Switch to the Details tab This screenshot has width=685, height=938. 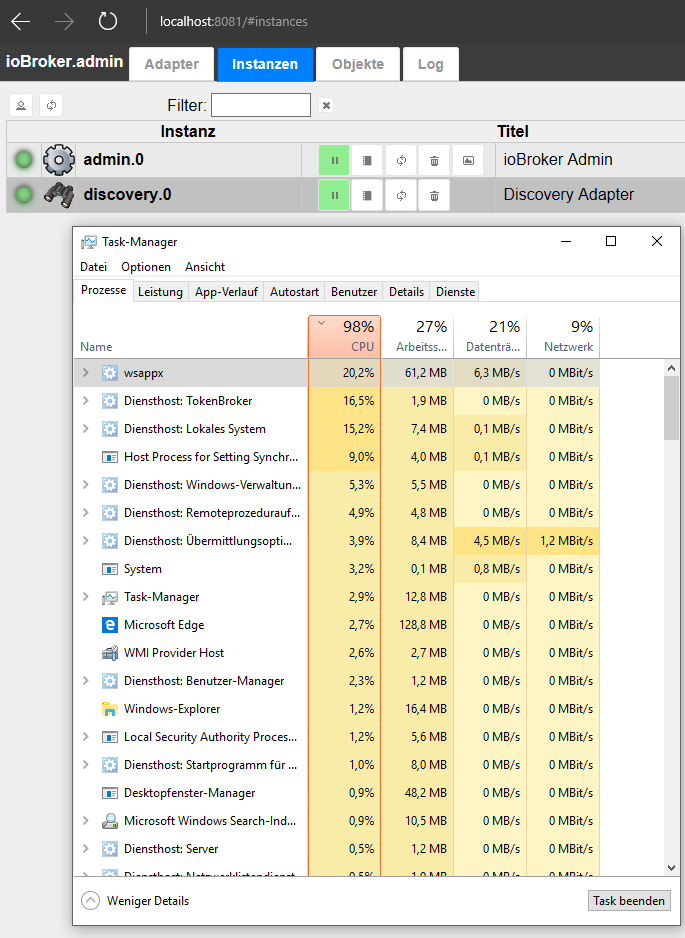pos(406,292)
